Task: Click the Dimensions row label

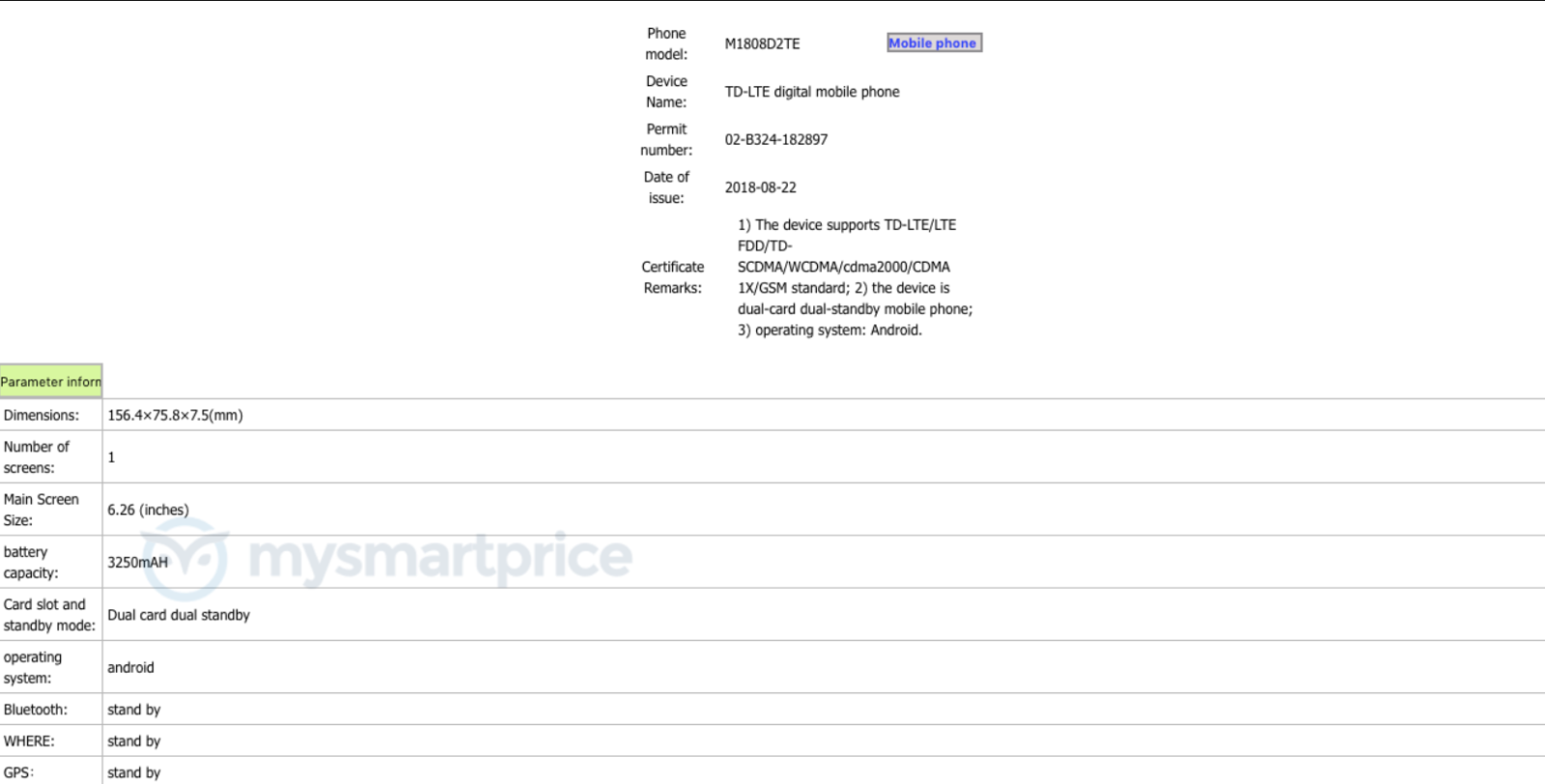Action: click(x=42, y=415)
